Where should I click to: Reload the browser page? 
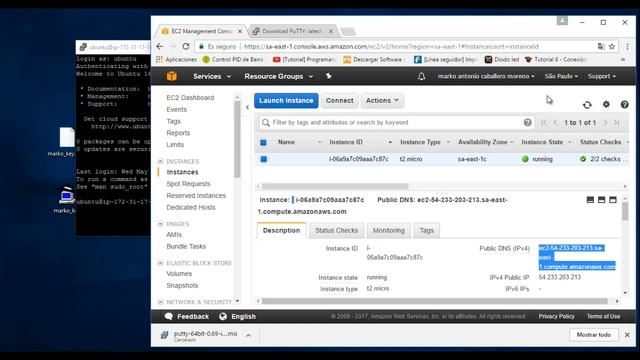click(186, 47)
